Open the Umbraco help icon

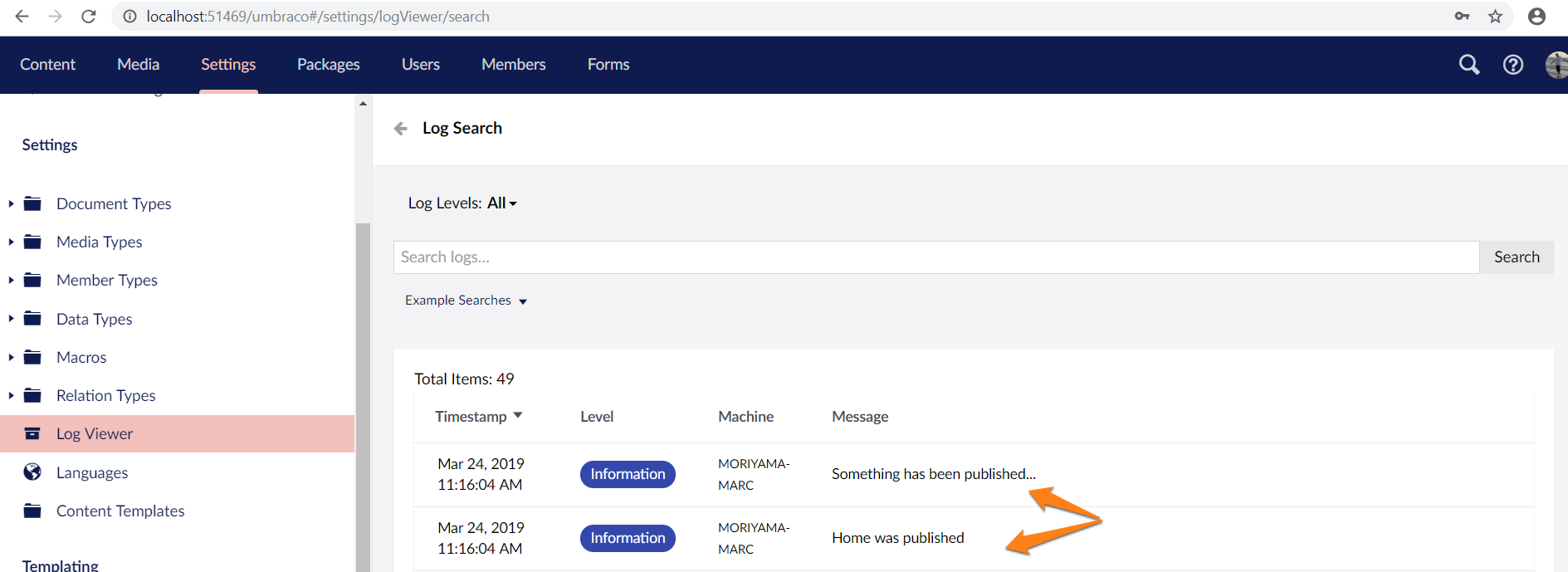point(1513,64)
